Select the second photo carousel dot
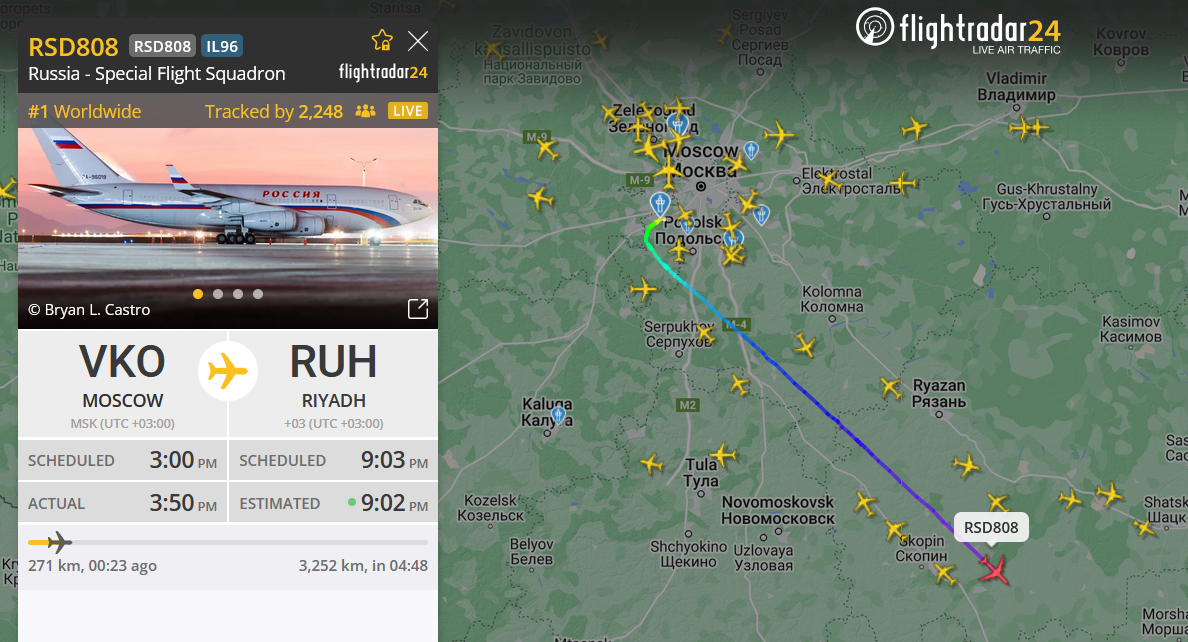This screenshot has height=642, width=1188. click(218, 294)
